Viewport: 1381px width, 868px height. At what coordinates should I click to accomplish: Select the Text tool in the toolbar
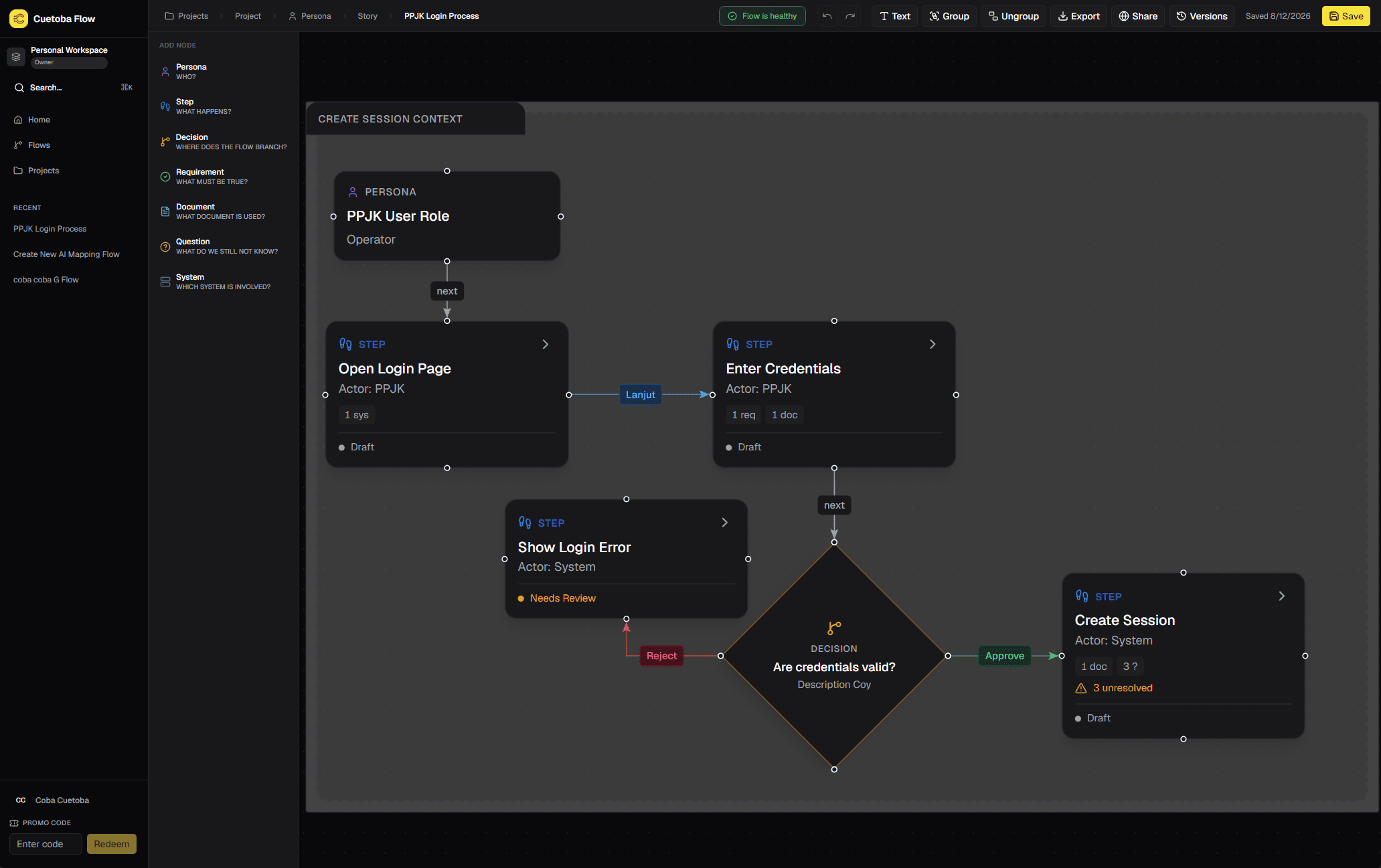[894, 16]
